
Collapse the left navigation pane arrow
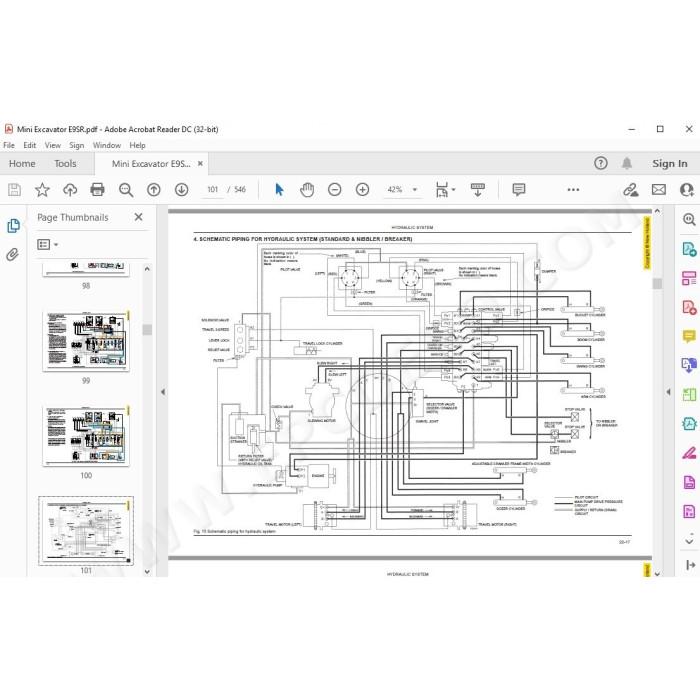[163, 392]
